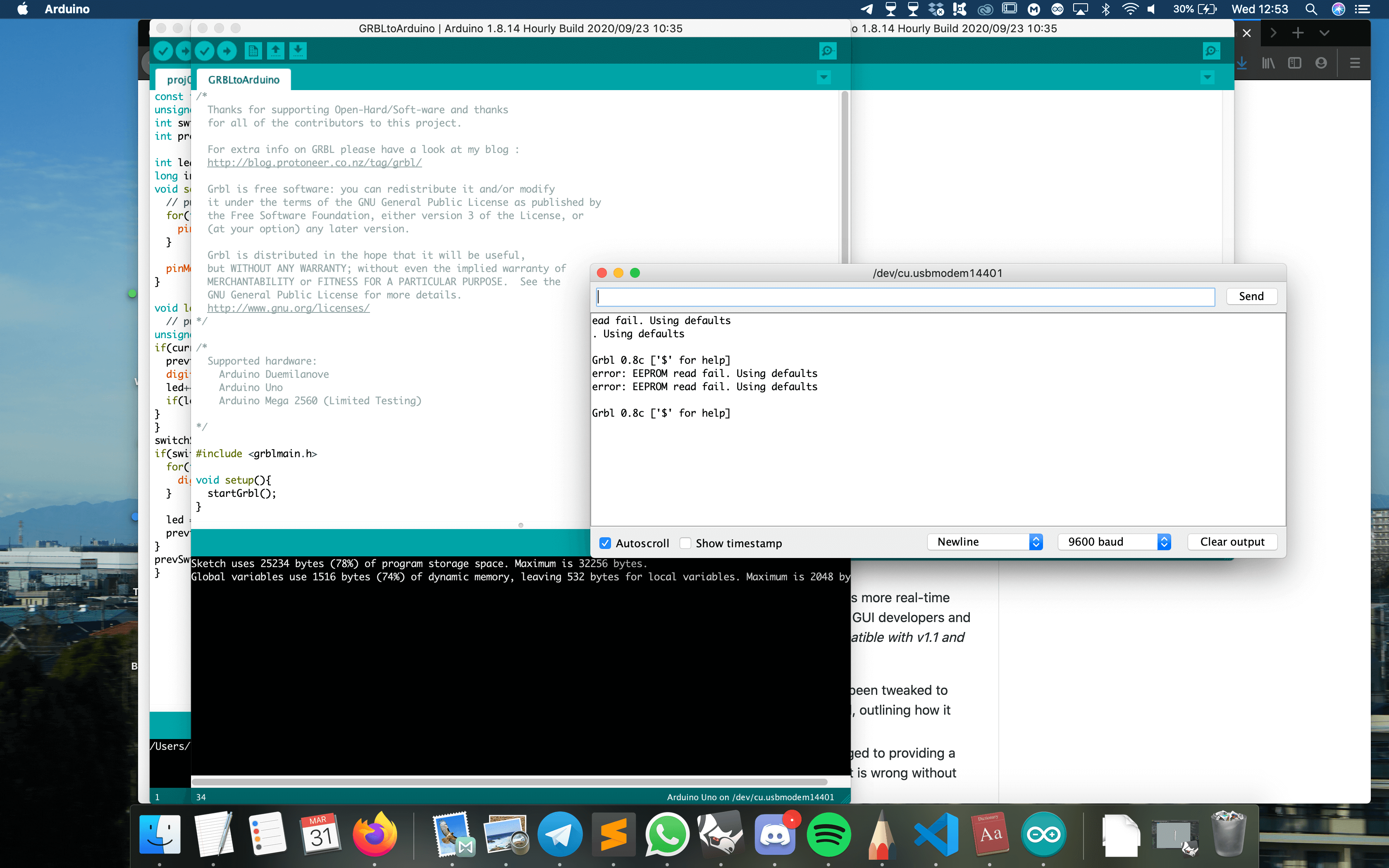1389x868 pixels.
Task: Click the startGrbl(); code line
Action: (x=242, y=493)
